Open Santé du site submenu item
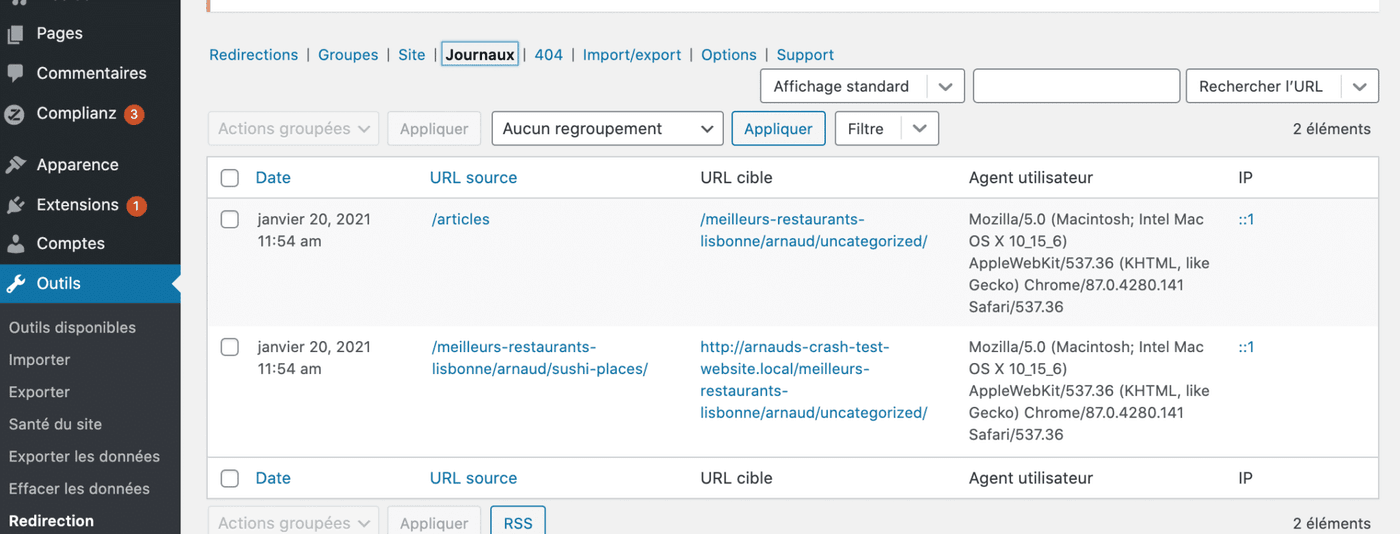The width and height of the screenshot is (1400, 534). click(55, 424)
